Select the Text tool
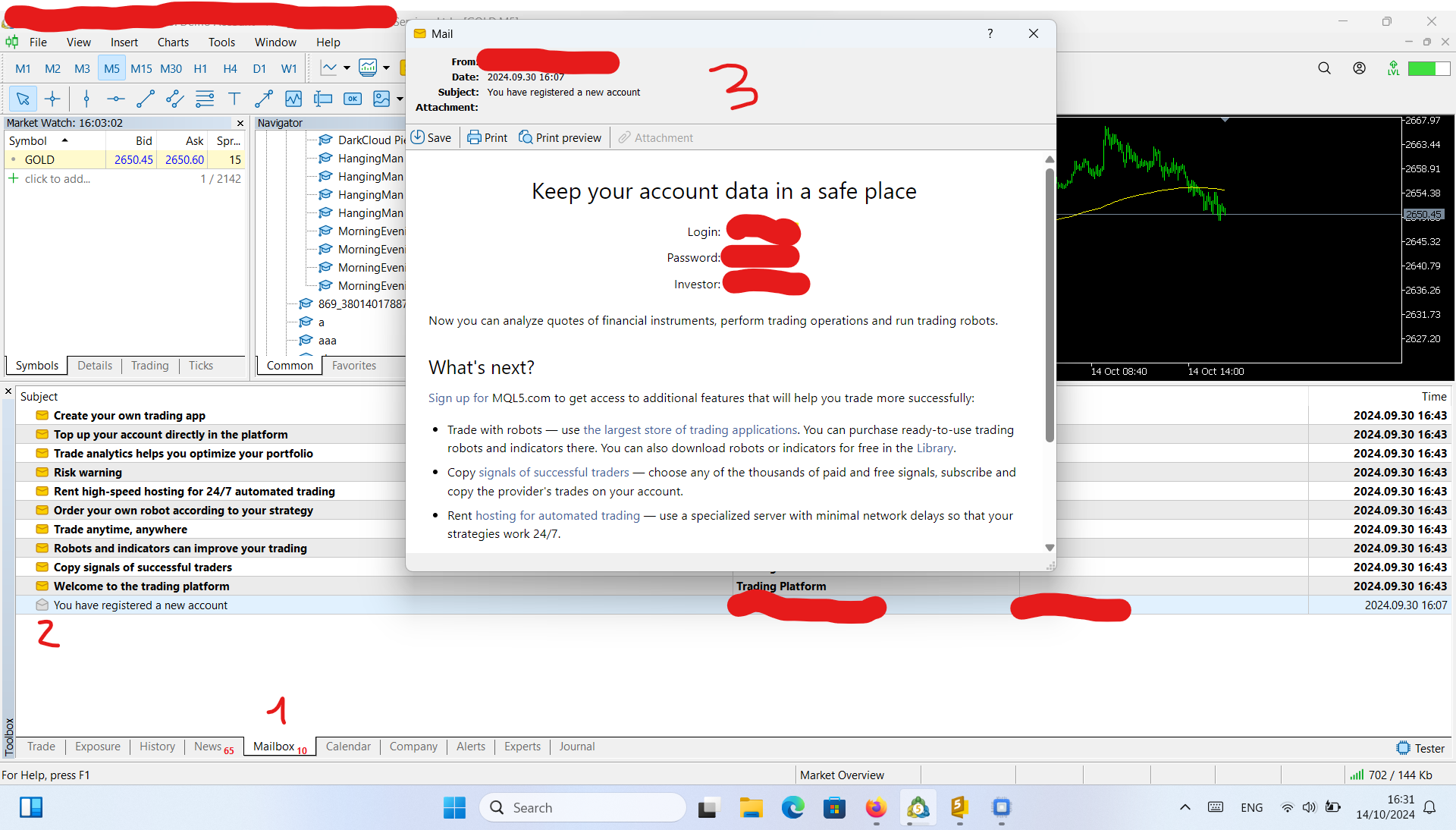The height and width of the screenshot is (830, 1456). (234, 99)
